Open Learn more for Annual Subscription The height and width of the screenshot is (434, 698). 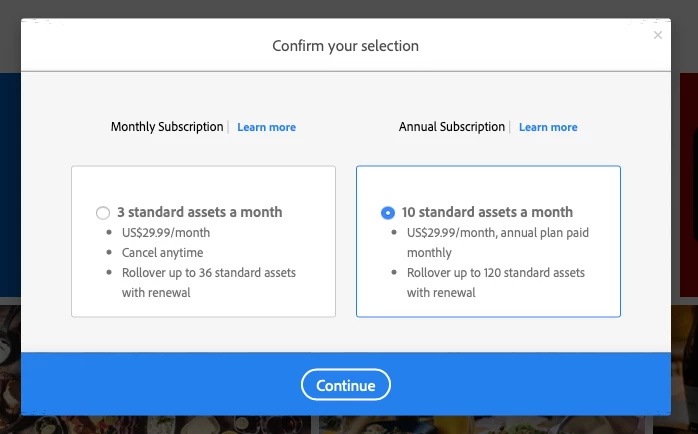point(548,127)
